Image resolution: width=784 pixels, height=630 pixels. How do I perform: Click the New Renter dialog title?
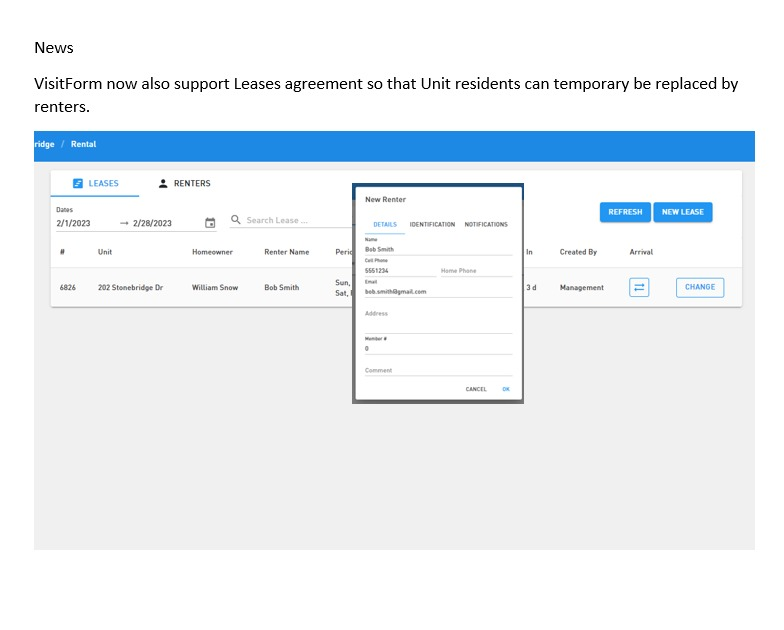click(x=386, y=200)
